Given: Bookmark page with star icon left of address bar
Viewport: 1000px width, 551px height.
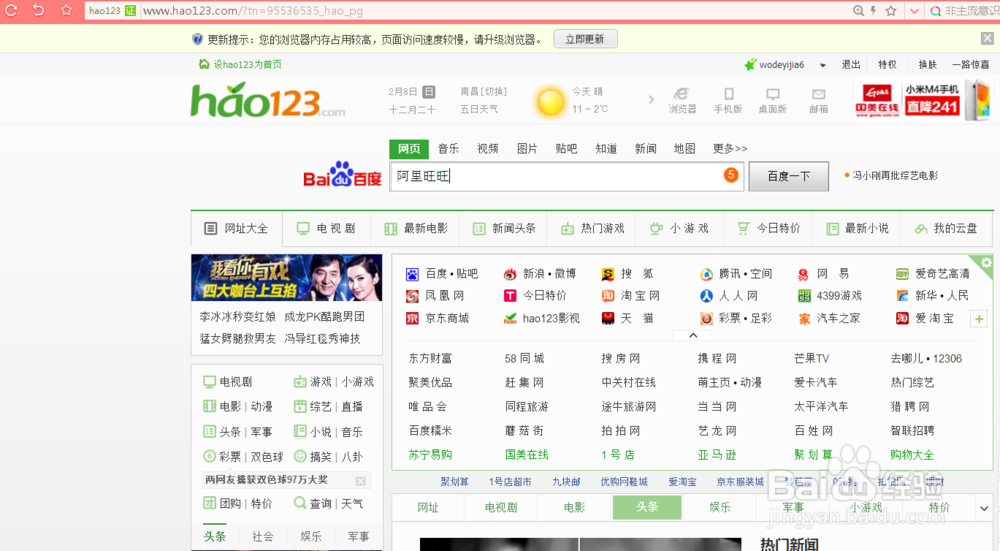Looking at the screenshot, I should (x=66, y=10).
